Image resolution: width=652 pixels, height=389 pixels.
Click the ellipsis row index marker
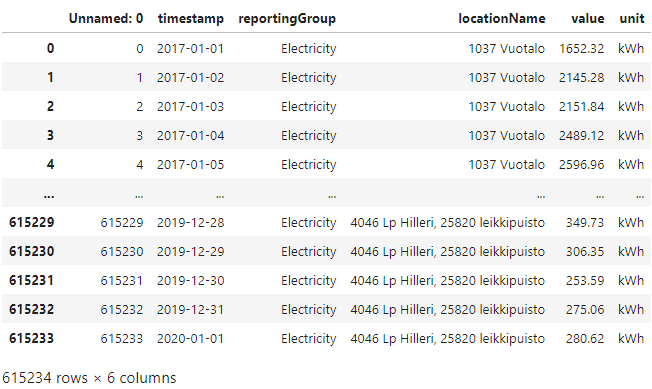tap(49, 195)
